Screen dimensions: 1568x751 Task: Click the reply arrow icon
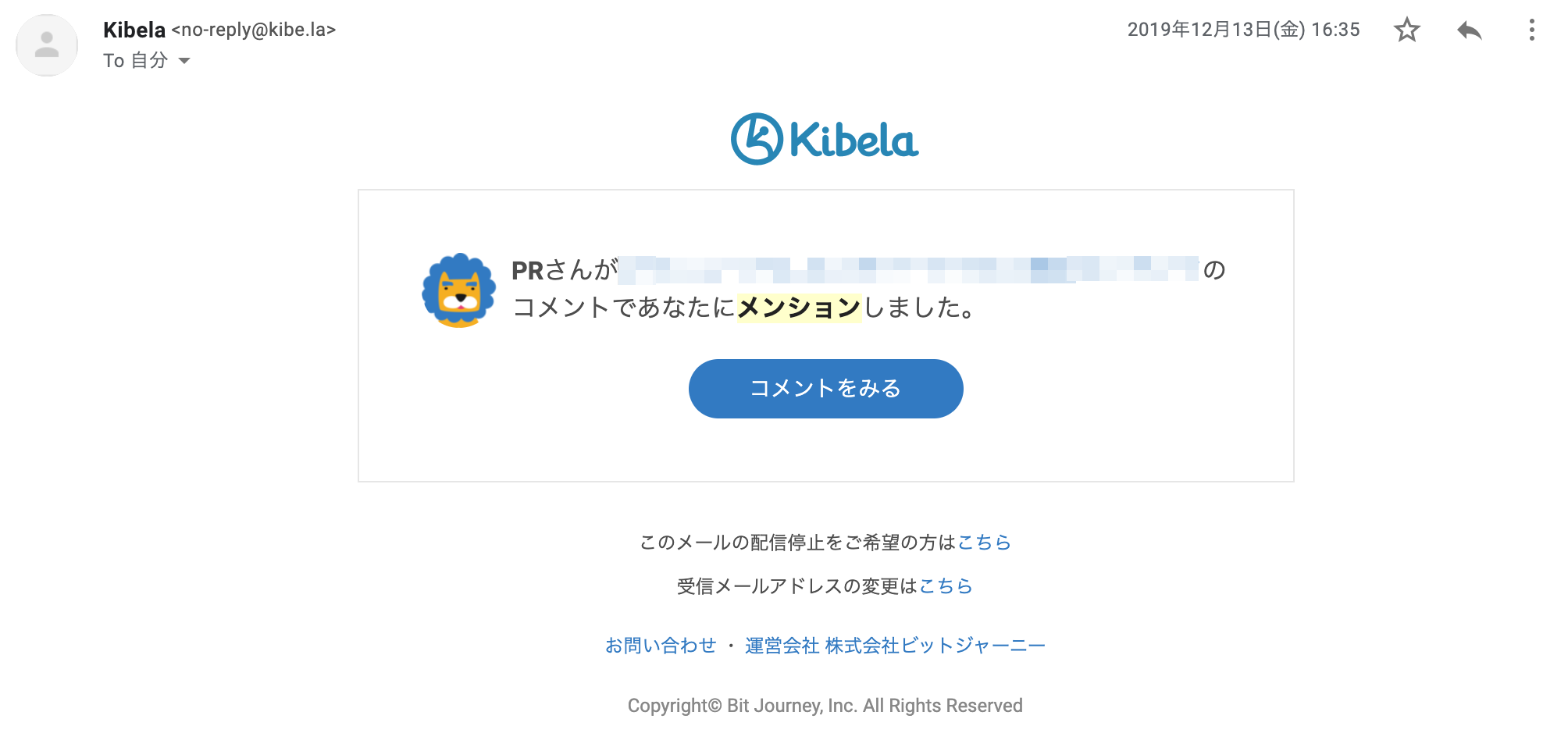[1469, 30]
